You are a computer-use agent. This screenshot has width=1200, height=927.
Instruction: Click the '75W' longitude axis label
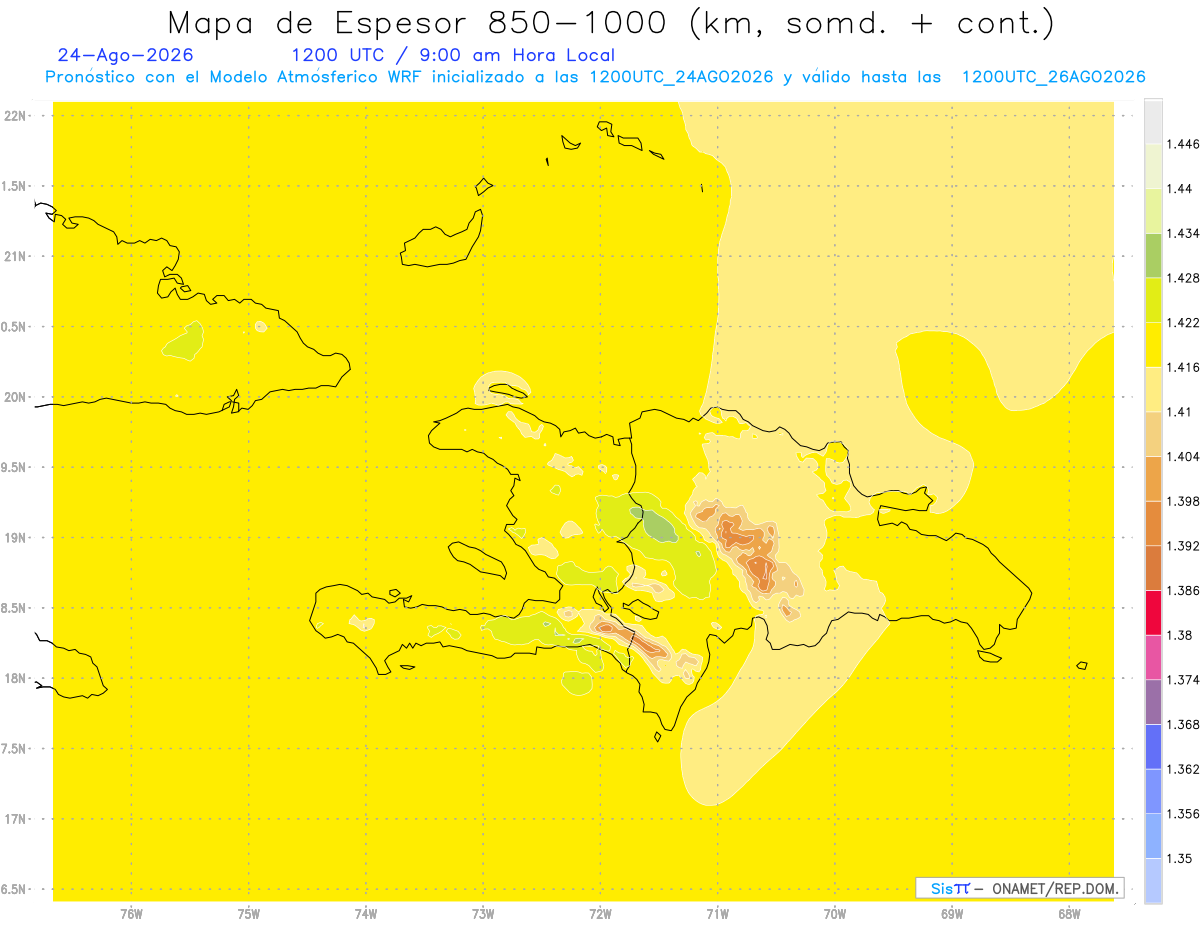point(249,914)
